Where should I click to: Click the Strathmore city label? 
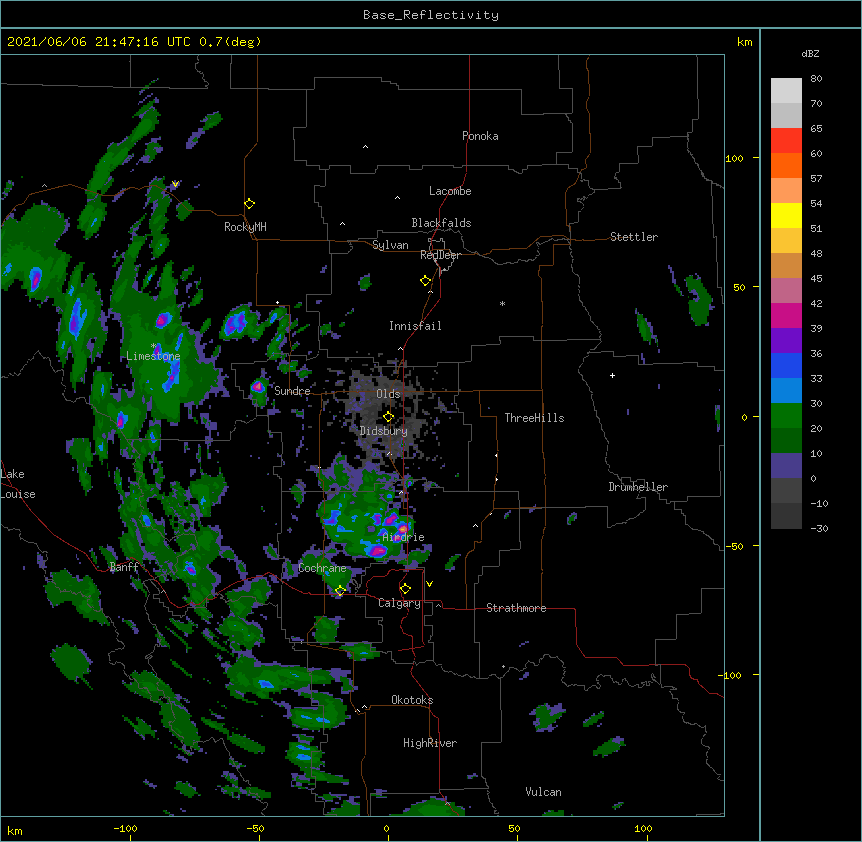(x=516, y=608)
